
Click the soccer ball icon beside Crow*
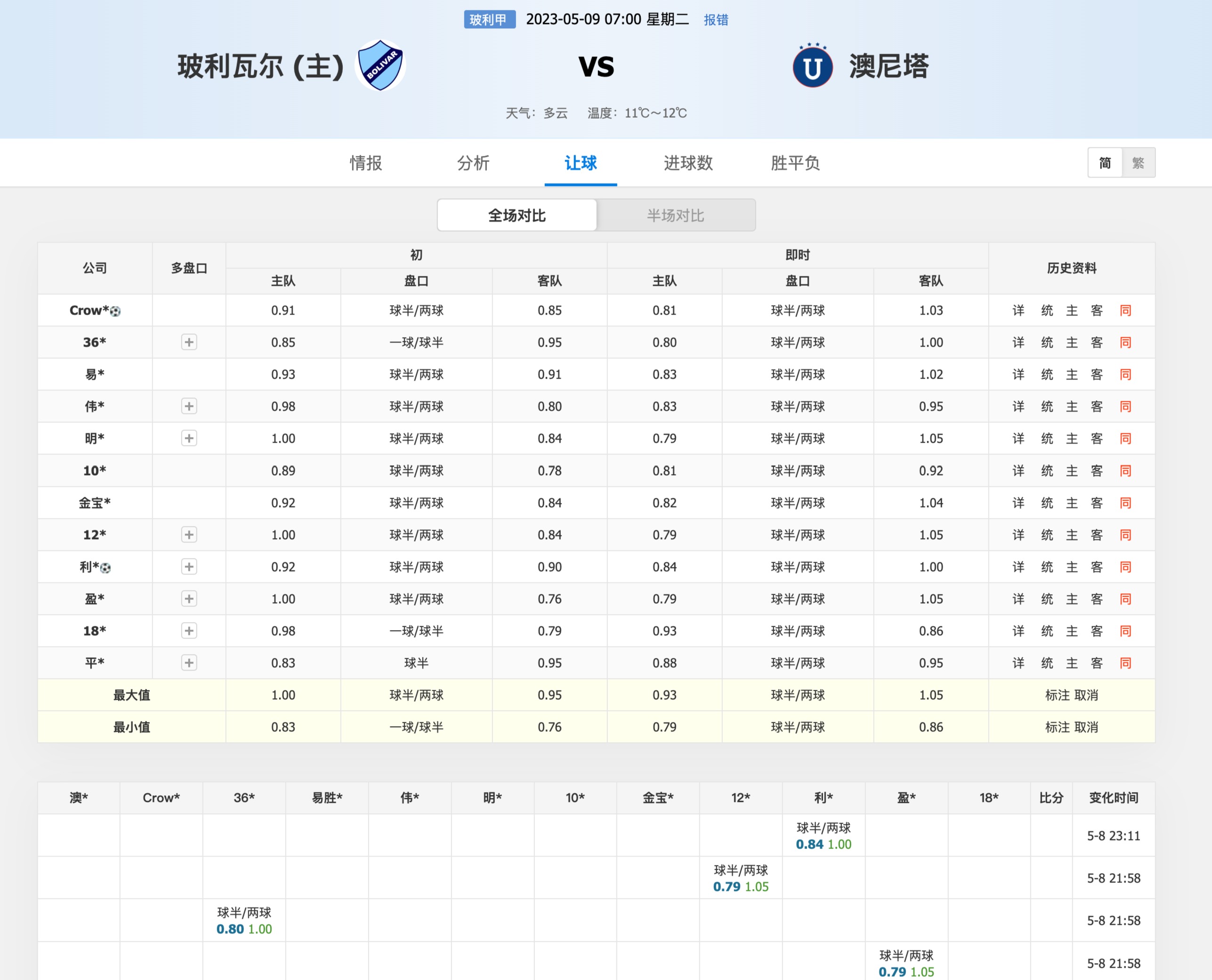115,311
